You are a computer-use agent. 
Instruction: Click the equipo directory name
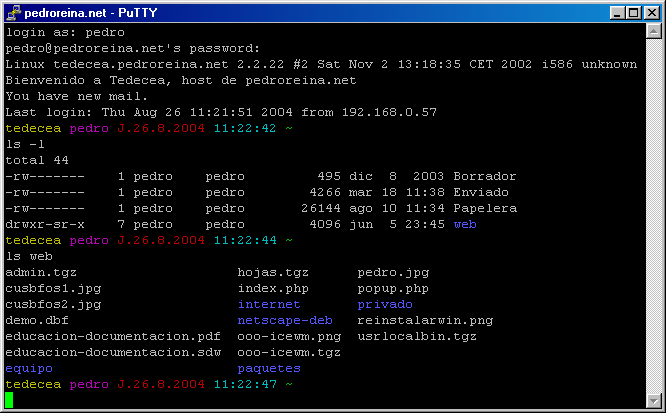click(x=29, y=368)
